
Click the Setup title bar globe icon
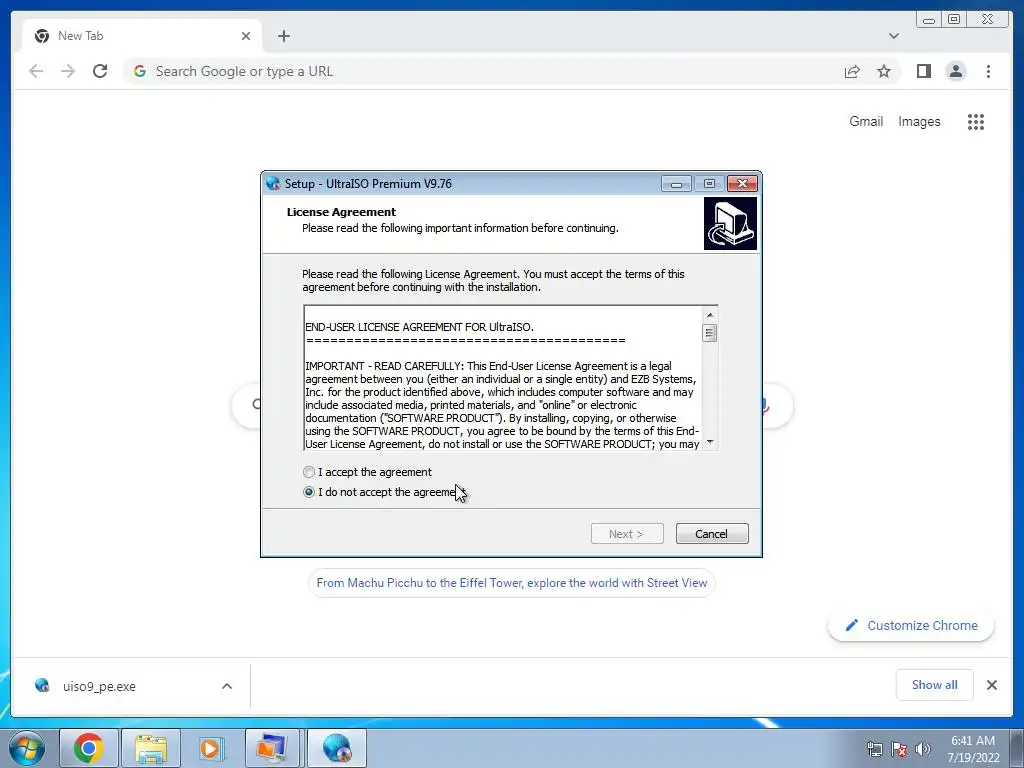[273, 184]
